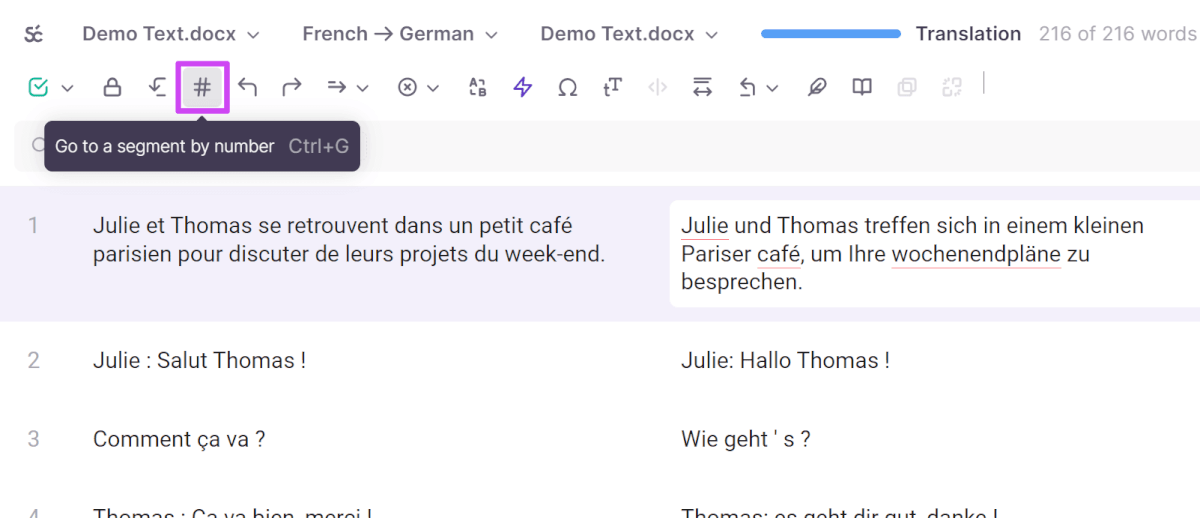The height and width of the screenshot is (518, 1200).
Task: Click the greyed insert tag icon
Action: pyautogui.click(x=657, y=87)
